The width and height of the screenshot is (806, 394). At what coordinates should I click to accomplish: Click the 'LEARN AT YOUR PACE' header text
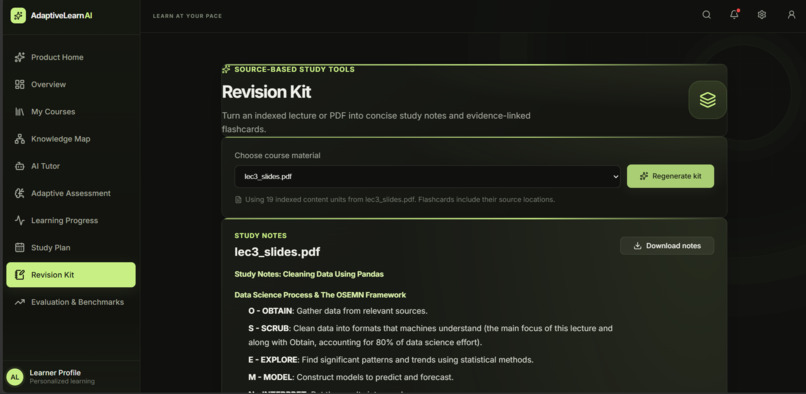tap(187, 16)
